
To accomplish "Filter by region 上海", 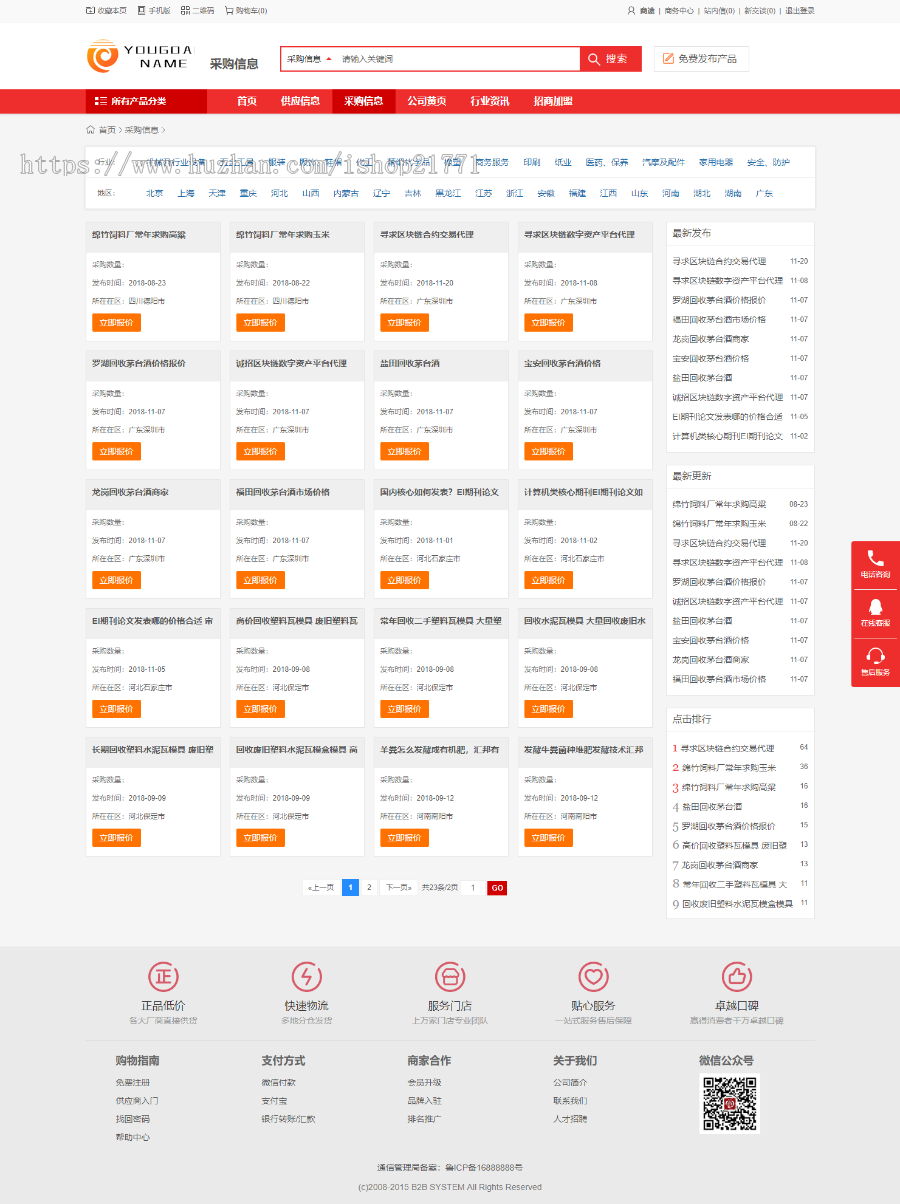I will pyautogui.click(x=186, y=193).
